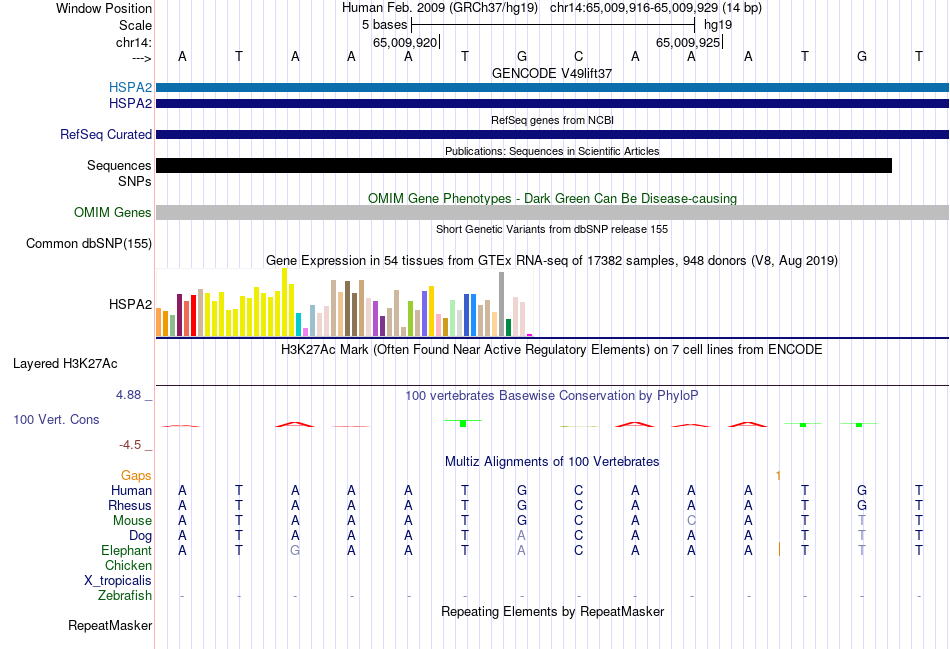
Task: Click the PhyloP lower limit value -4.5
Action: click(130, 445)
